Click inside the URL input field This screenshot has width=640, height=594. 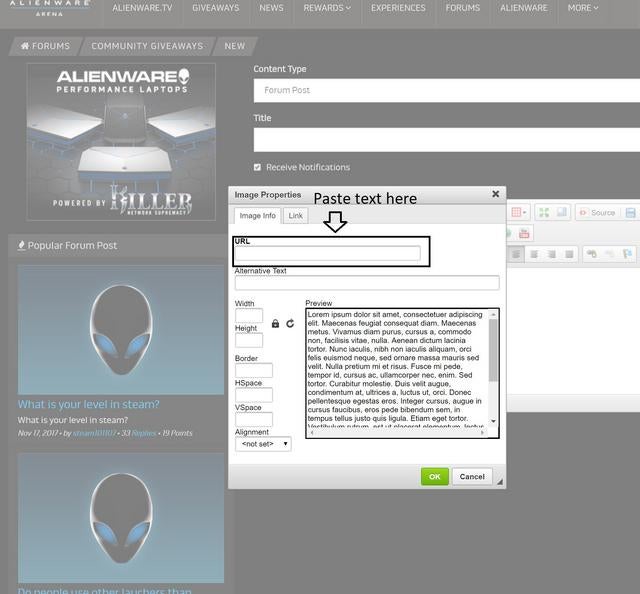(x=327, y=254)
